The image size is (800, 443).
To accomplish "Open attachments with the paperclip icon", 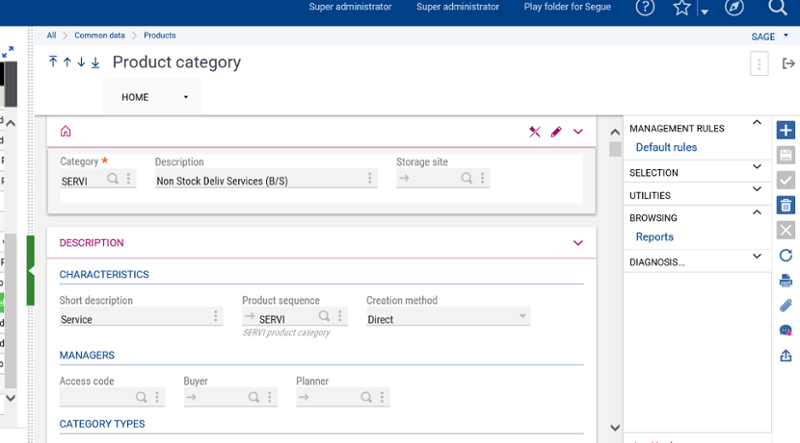I will click(x=786, y=305).
